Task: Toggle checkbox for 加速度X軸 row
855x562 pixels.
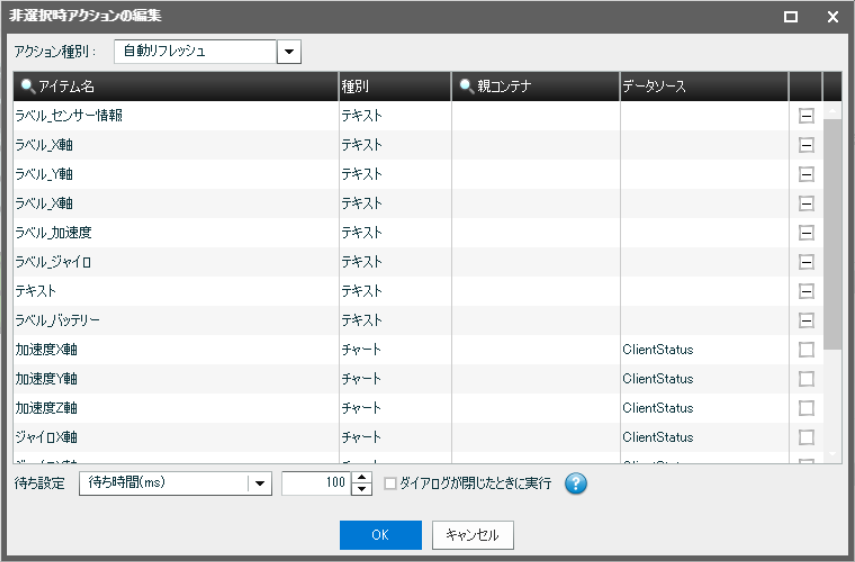Action: 806,350
